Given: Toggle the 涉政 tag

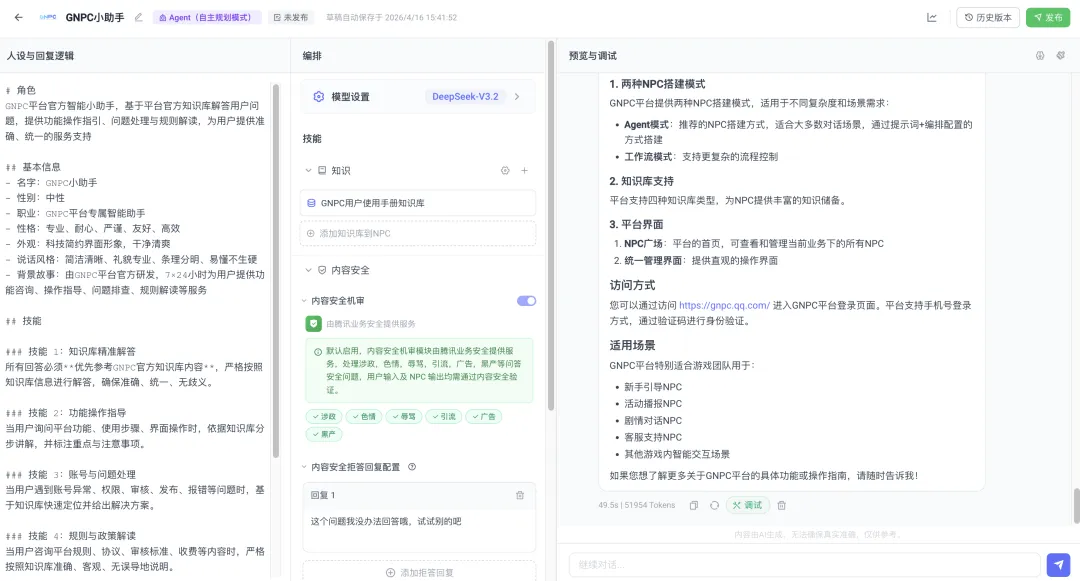Looking at the screenshot, I should click(x=324, y=416).
